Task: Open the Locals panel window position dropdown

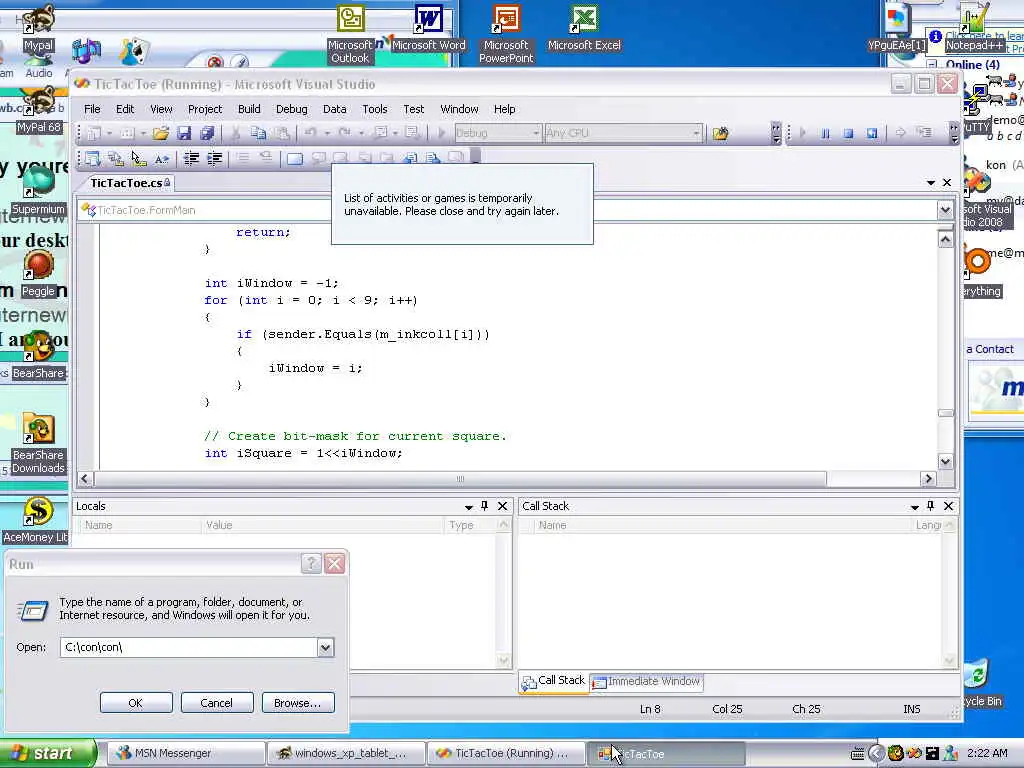Action: click(x=468, y=507)
